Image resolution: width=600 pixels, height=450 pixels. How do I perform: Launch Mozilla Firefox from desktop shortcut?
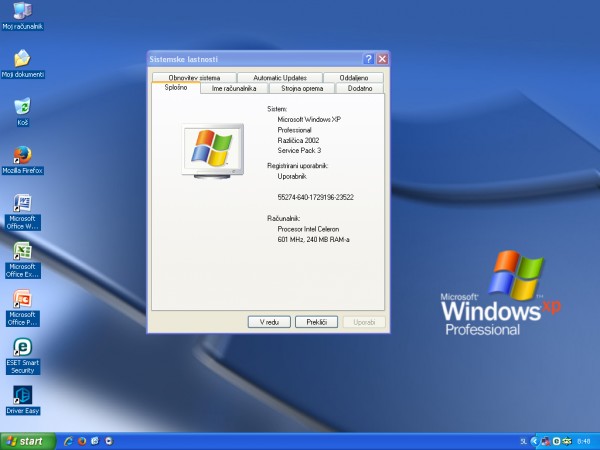pos(23,160)
